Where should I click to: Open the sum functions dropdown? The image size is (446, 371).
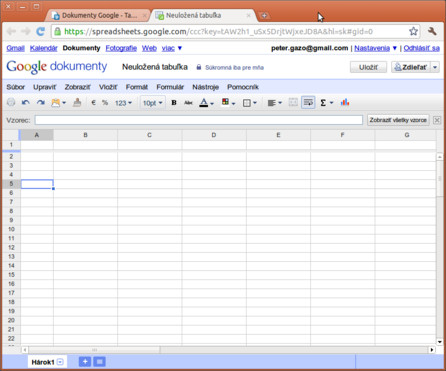(326, 103)
